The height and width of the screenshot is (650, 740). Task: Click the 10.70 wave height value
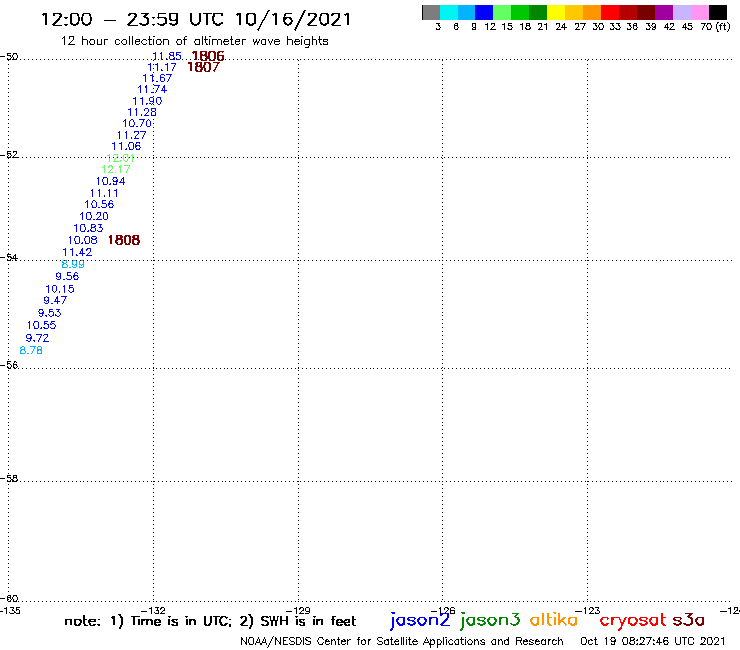click(137, 124)
